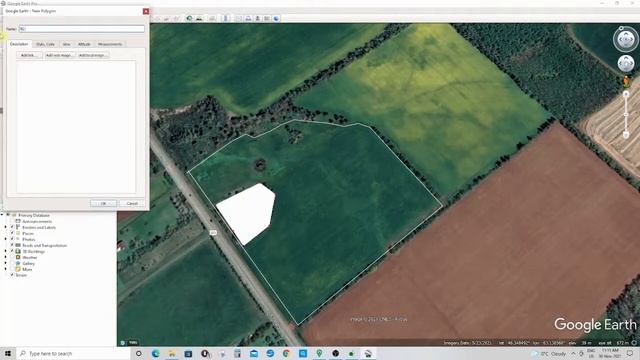Toggle the Terrain checkbox

tap(12, 275)
